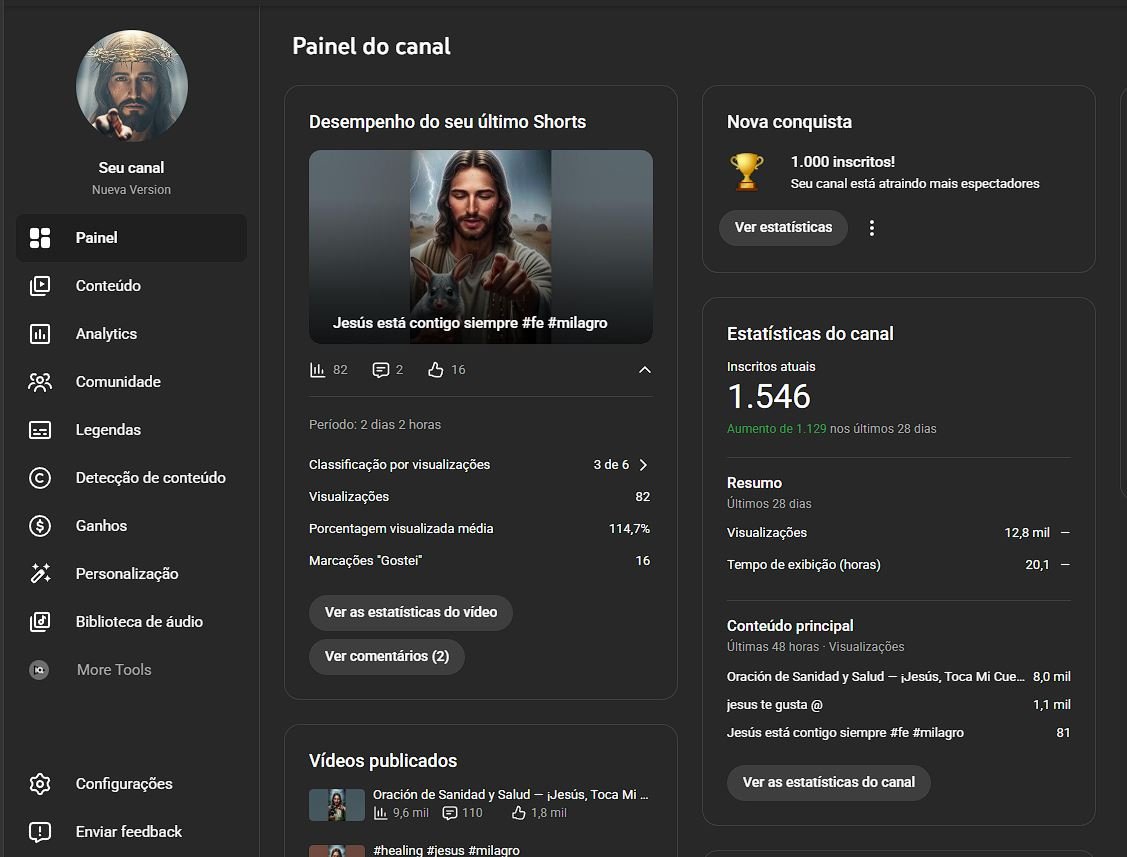This screenshot has width=1127, height=857.
Task: Open Analytics in the sidebar
Action: [132, 334]
